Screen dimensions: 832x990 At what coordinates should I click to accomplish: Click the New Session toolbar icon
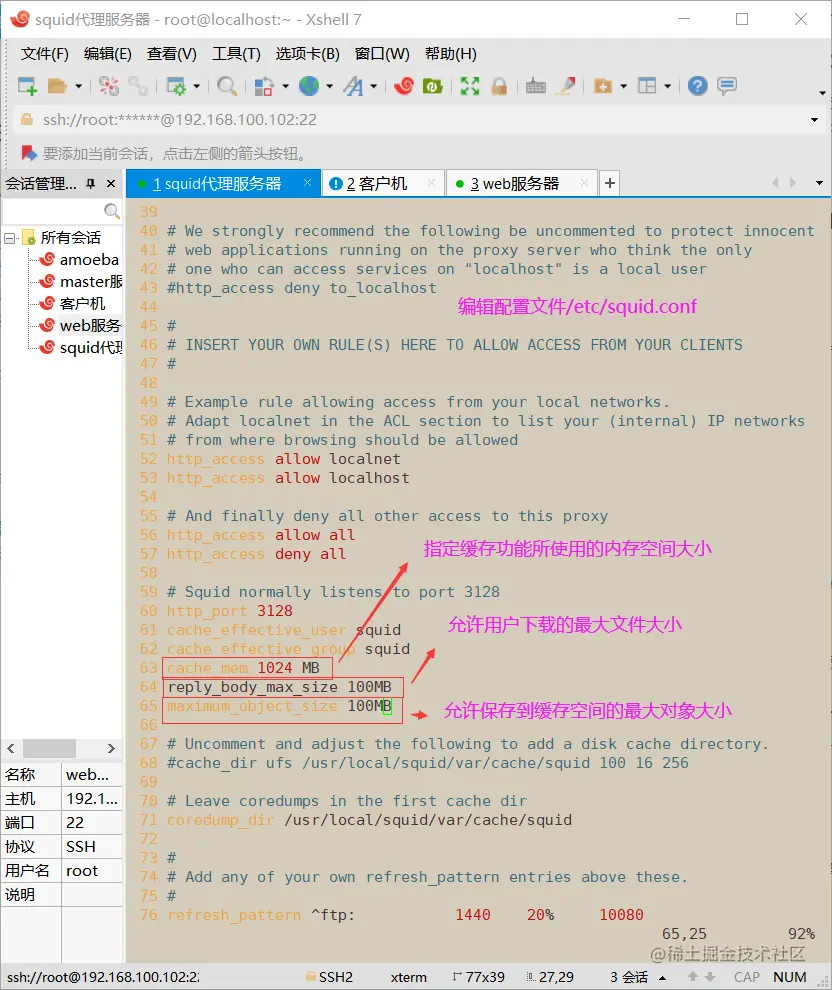pyautogui.click(x=27, y=86)
